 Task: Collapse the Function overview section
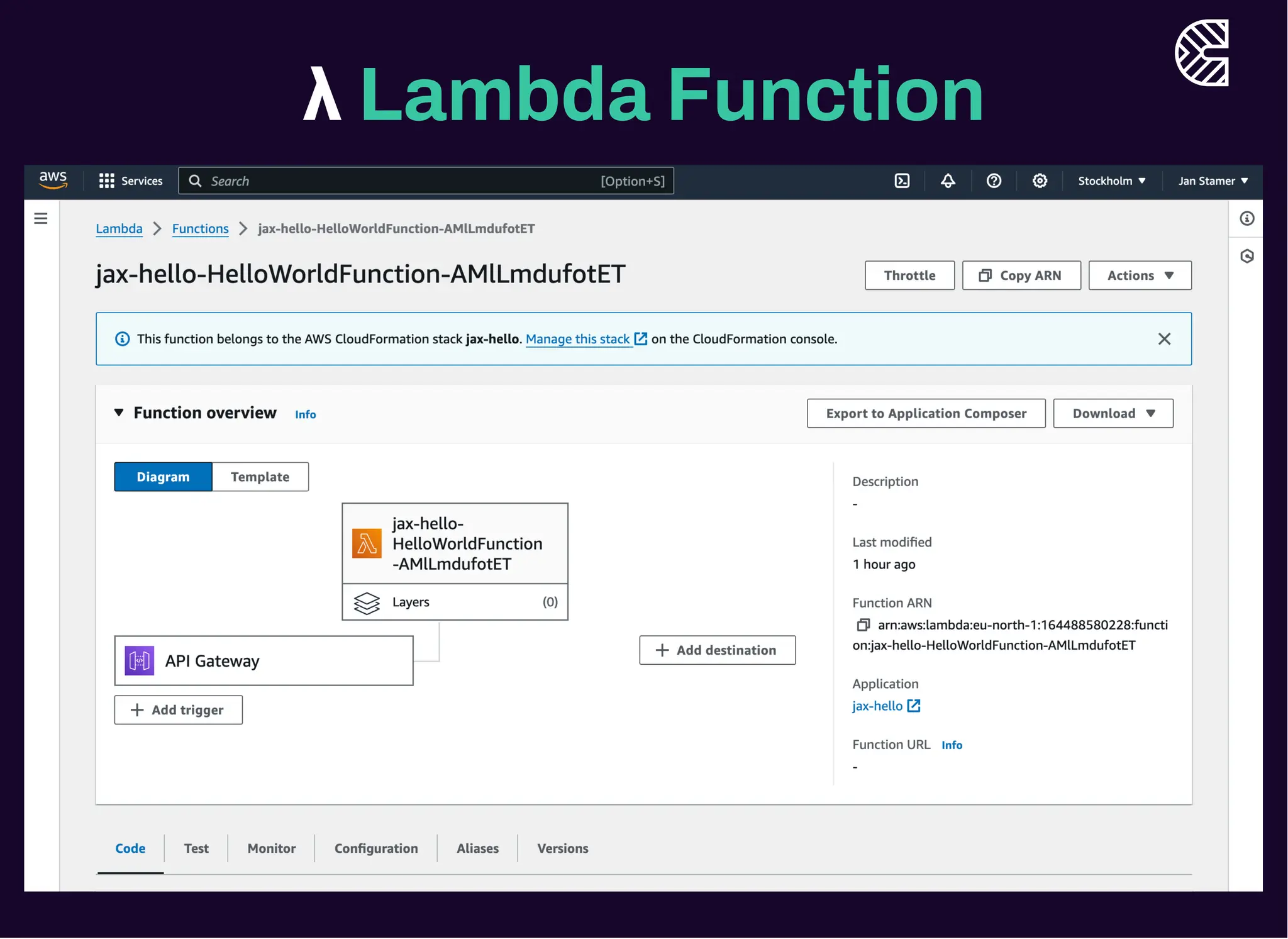click(x=118, y=413)
